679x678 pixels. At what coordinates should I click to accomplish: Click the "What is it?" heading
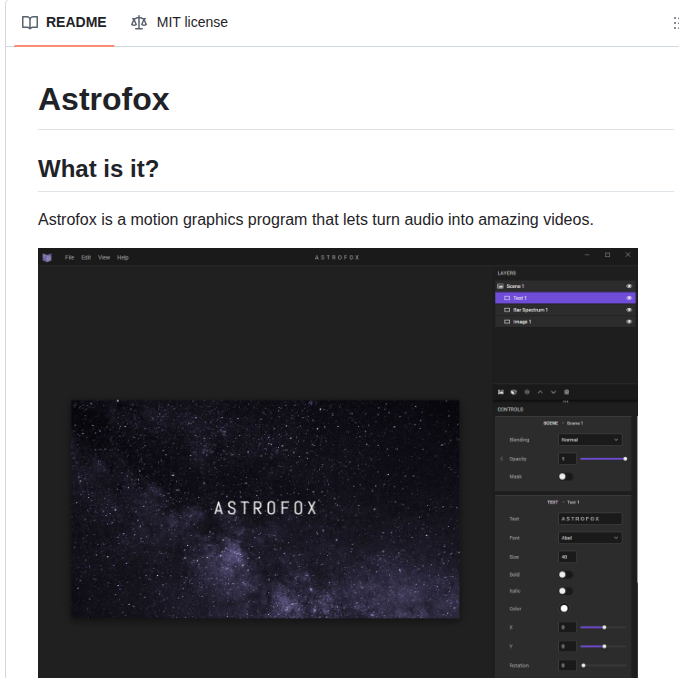[x=99, y=168]
